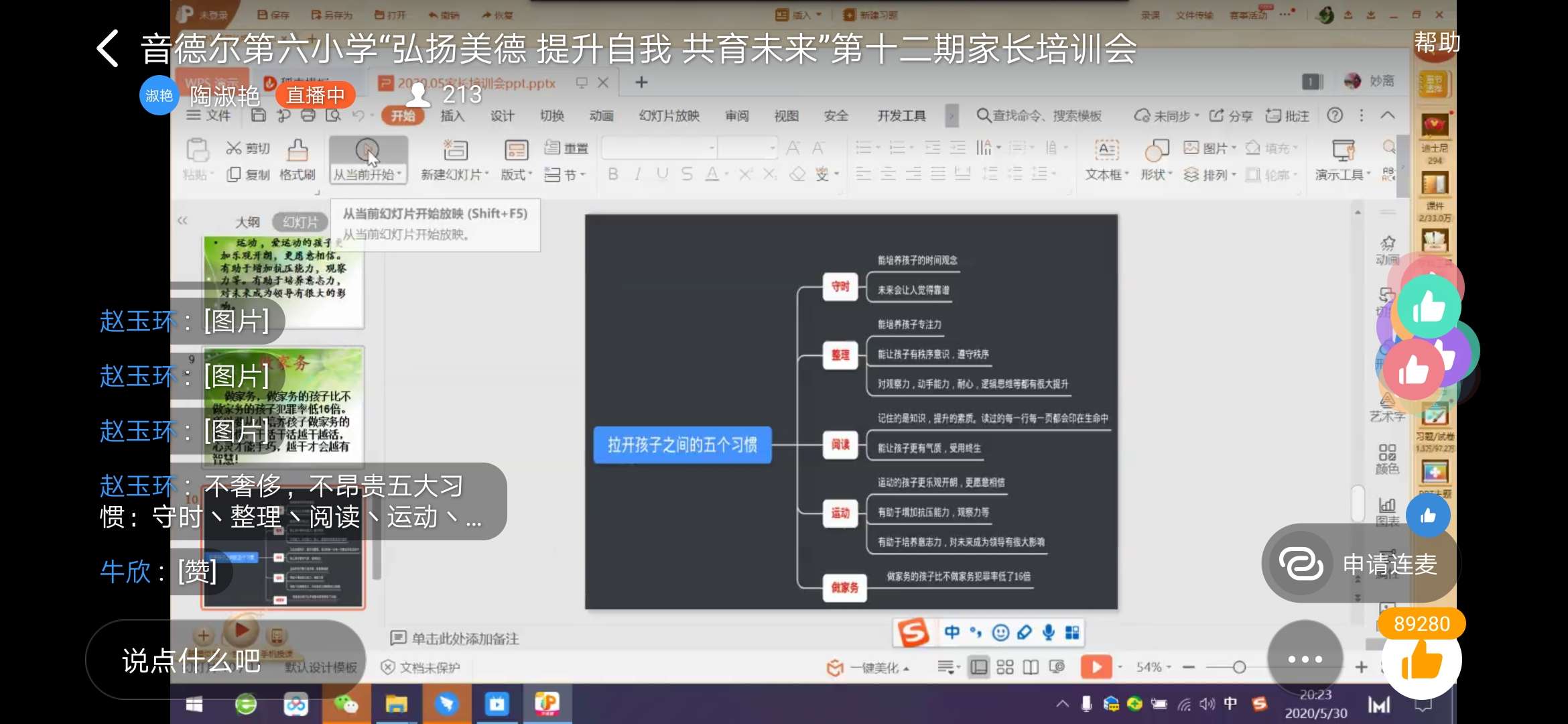Viewport: 1568px width, 724px height.
Task: Switch to the 大纲 outline tab
Action: pos(247,222)
